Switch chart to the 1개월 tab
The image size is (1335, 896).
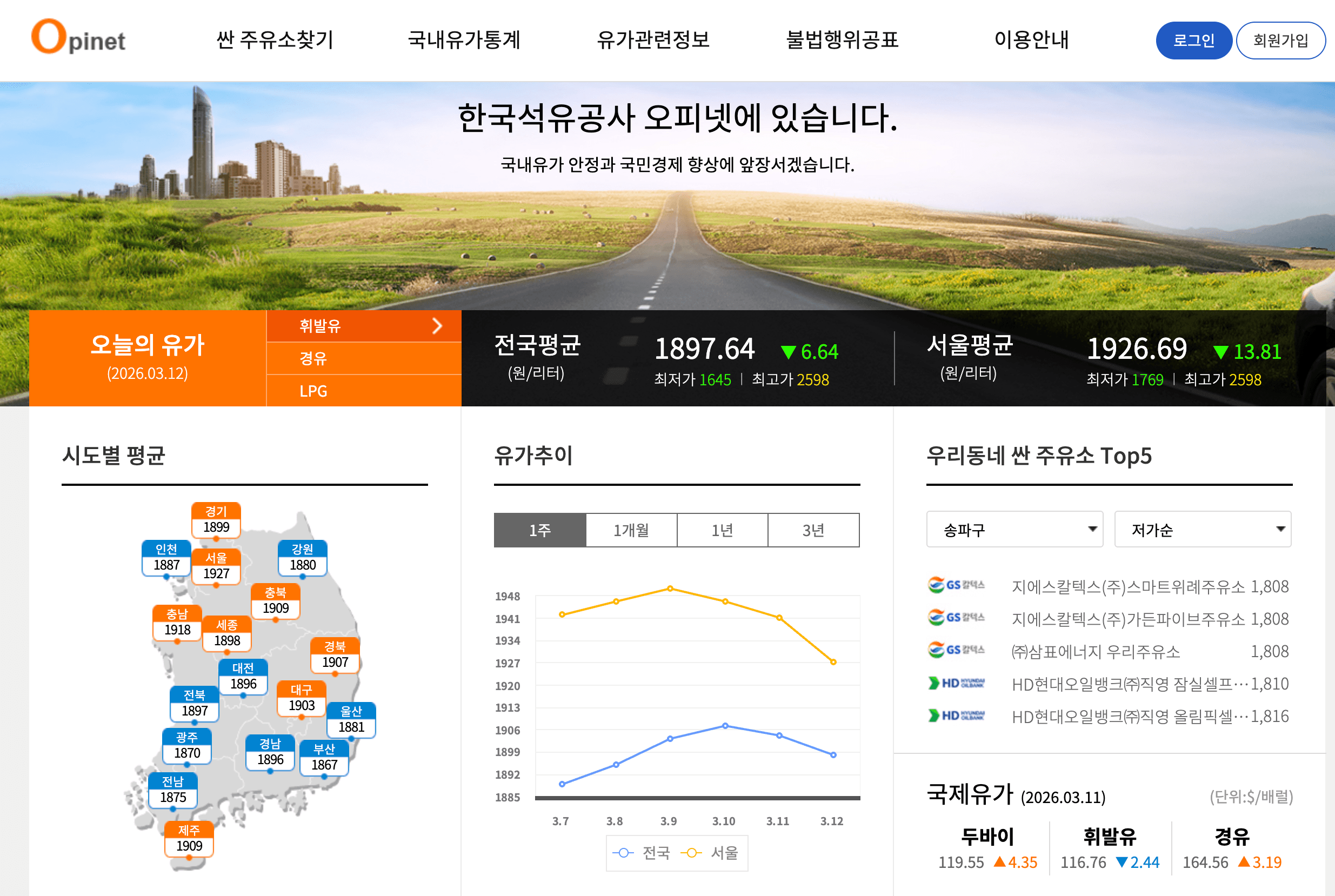tap(631, 530)
